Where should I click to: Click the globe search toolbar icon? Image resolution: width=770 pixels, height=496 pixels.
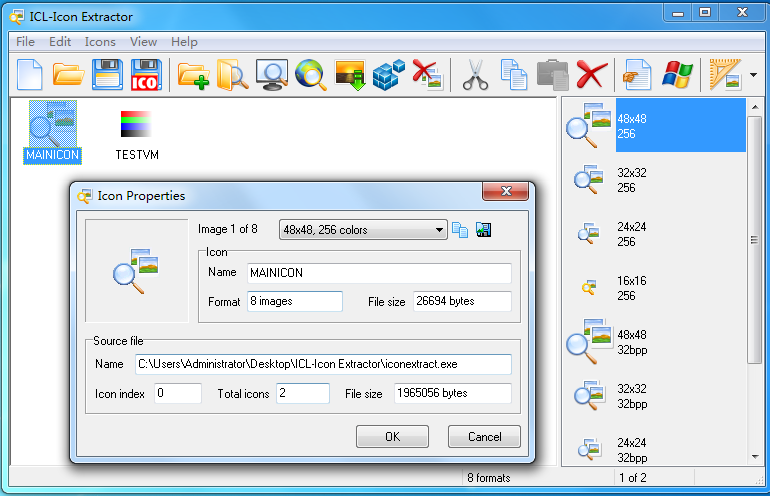coord(311,75)
